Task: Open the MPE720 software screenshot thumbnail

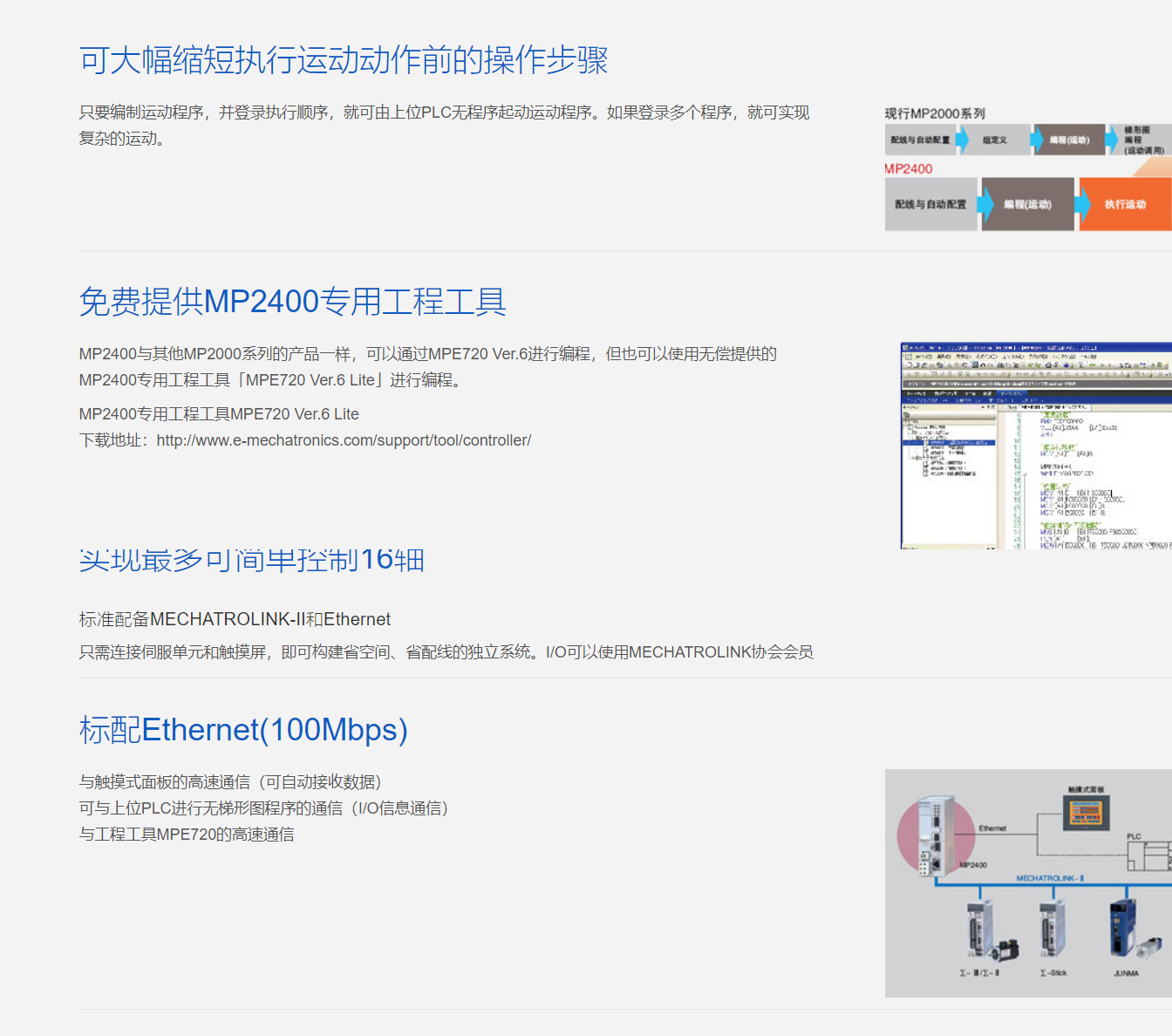Action: pos(1036,446)
